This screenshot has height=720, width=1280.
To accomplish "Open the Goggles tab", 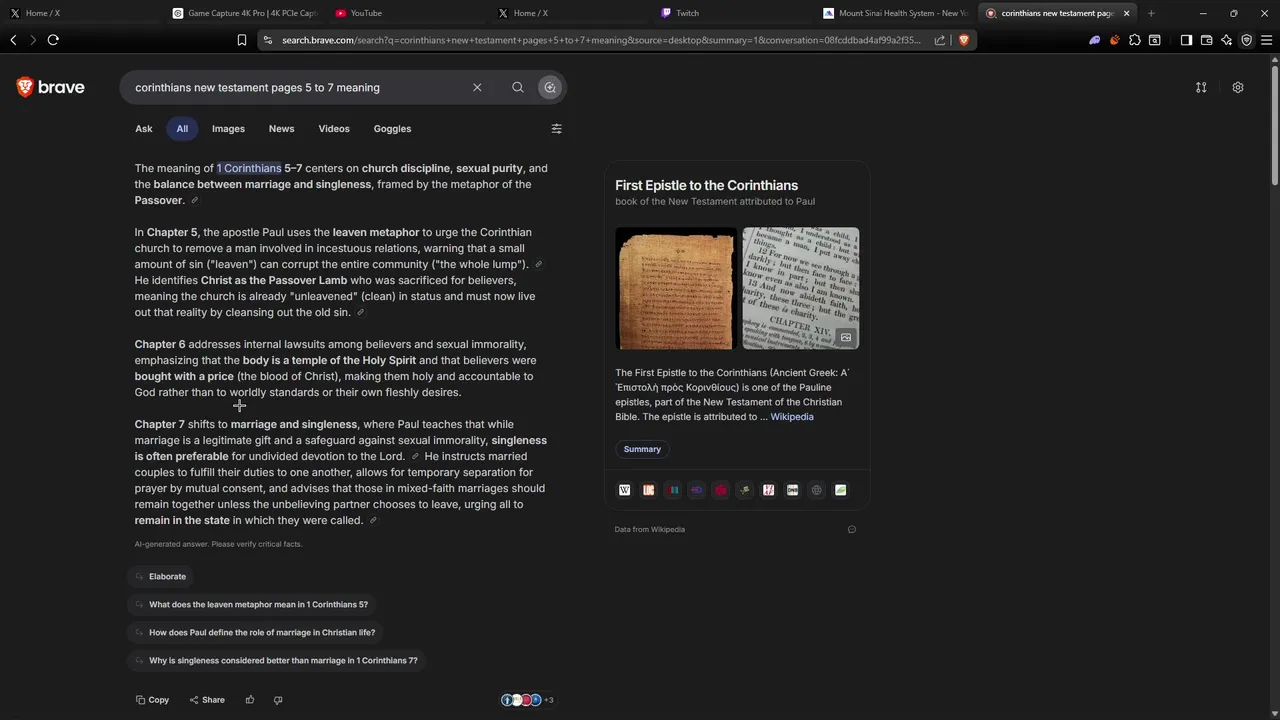I will point(392,129).
